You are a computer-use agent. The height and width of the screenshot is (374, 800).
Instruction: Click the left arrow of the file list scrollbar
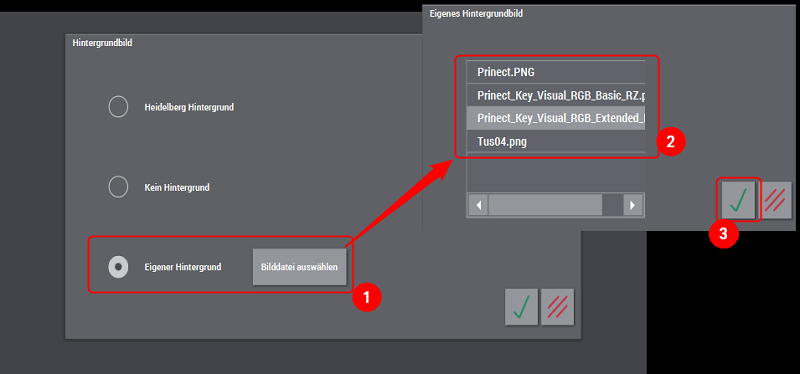coord(478,205)
